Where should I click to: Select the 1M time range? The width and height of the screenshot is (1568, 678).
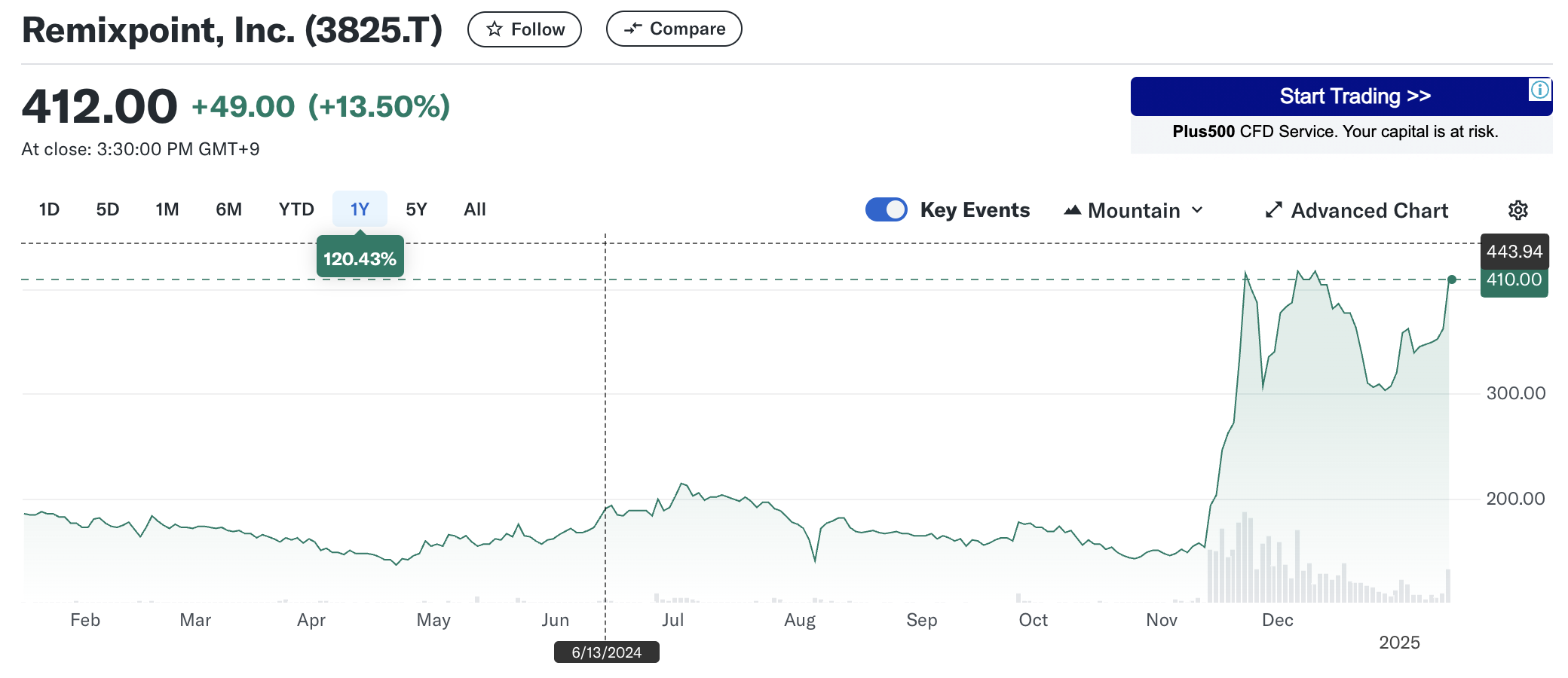[x=167, y=209]
